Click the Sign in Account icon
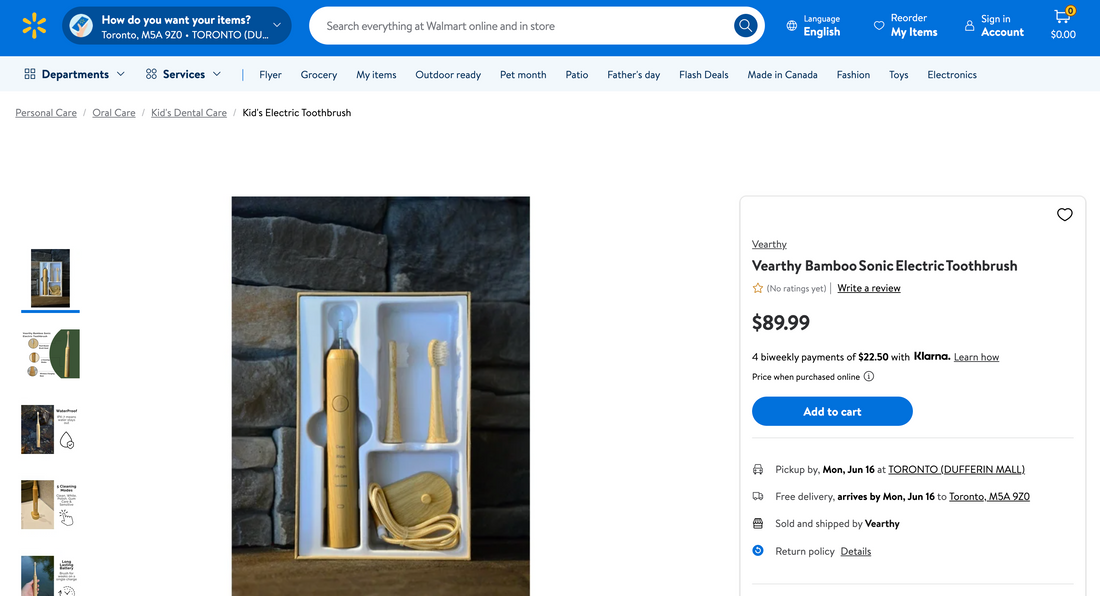The height and width of the screenshot is (596, 1100). [x=969, y=26]
